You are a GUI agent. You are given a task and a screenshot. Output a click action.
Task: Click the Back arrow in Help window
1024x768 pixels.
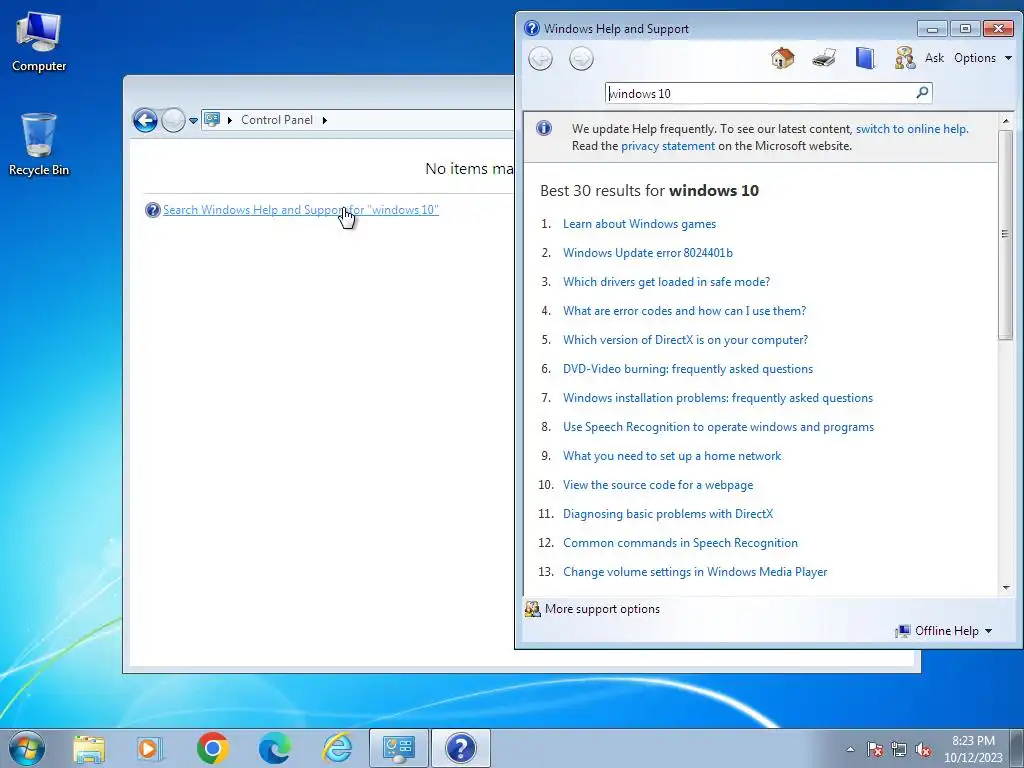point(540,59)
